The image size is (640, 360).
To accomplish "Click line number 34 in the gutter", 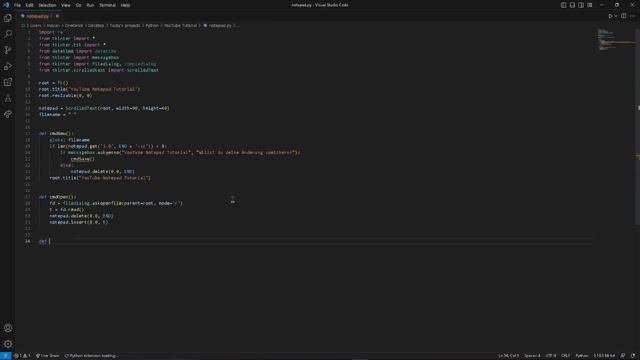I will (x=27, y=242).
